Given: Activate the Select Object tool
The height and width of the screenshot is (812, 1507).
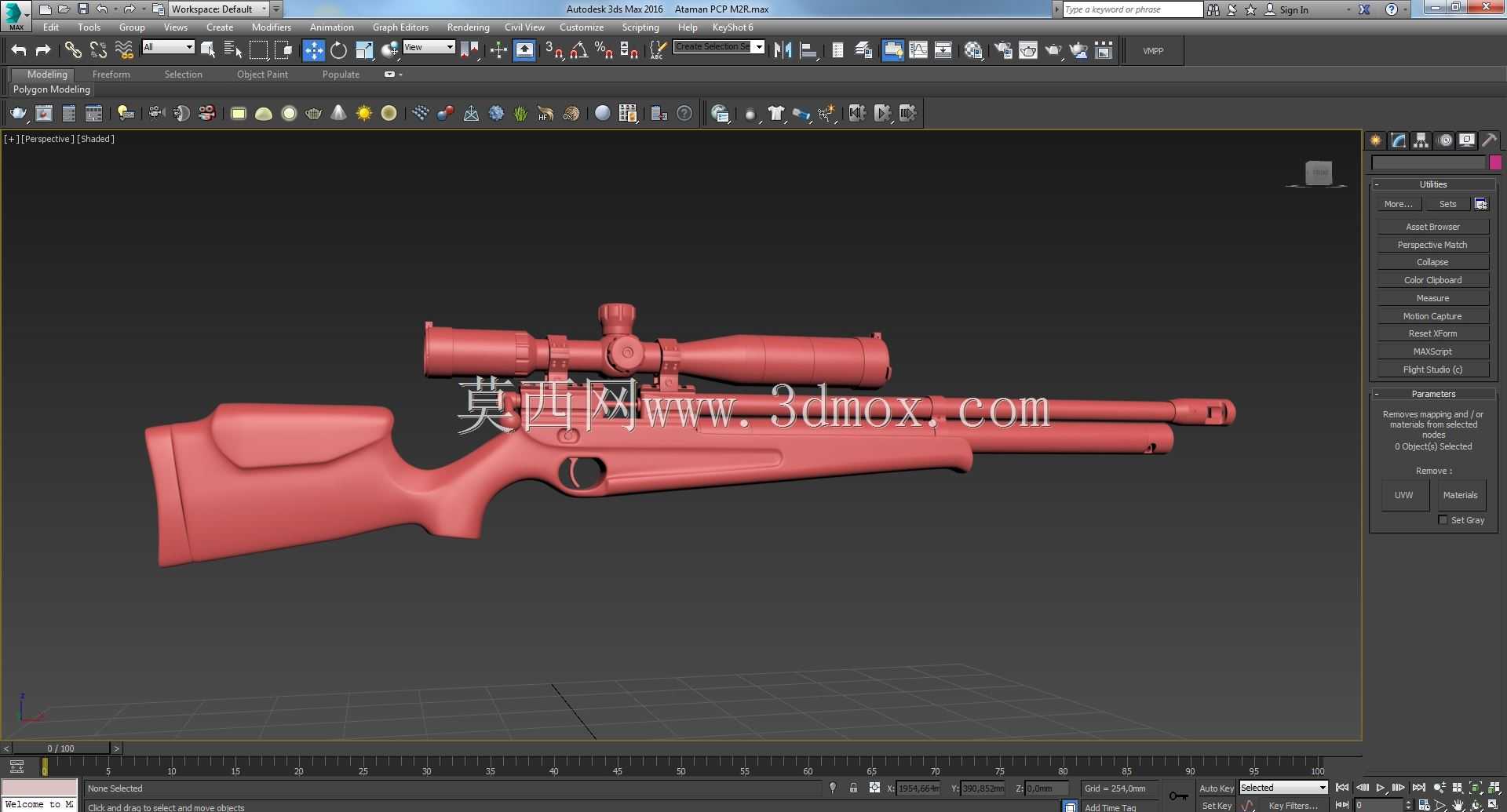Looking at the screenshot, I should tap(208, 50).
